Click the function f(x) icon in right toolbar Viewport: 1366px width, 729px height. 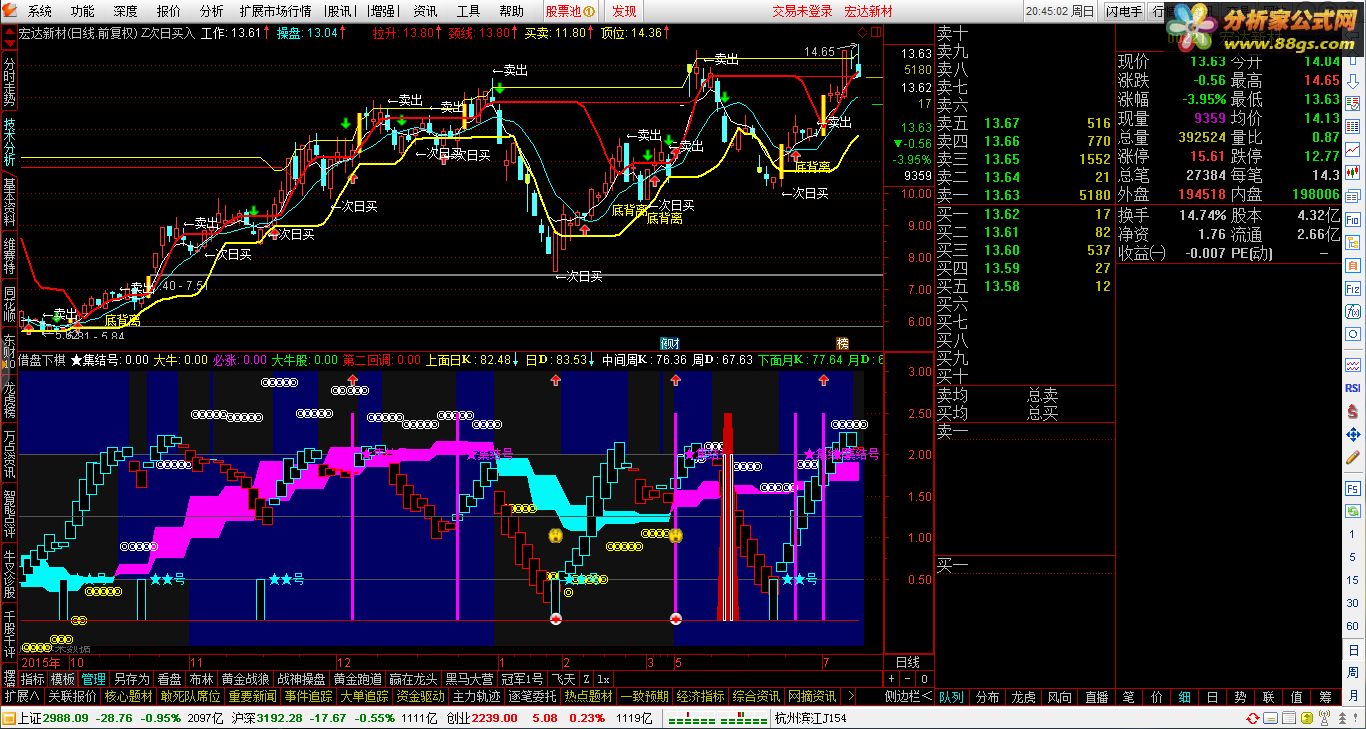[x=1353, y=310]
